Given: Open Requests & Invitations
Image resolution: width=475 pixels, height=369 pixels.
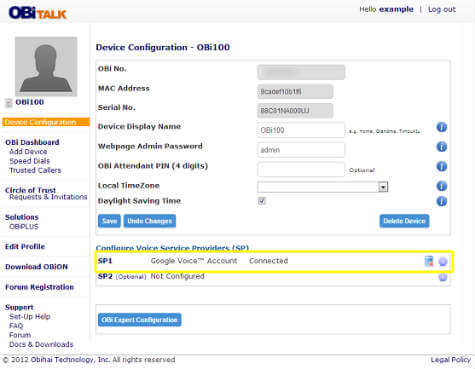Looking at the screenshot, I should click(48, 197).
